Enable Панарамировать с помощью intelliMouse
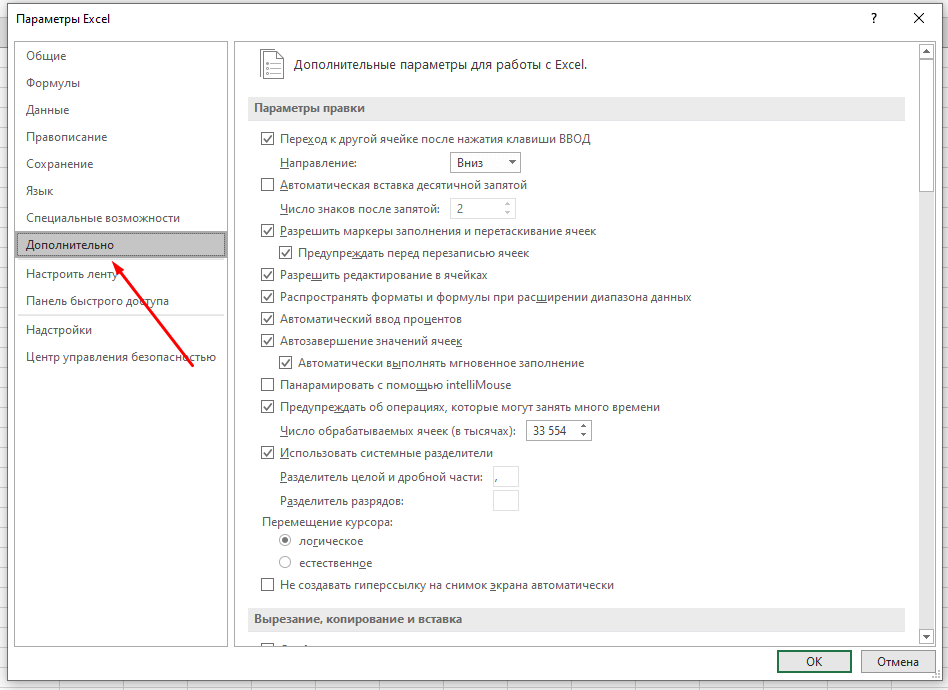The width and height of the screenshot is (948, 690). [267, 385]
